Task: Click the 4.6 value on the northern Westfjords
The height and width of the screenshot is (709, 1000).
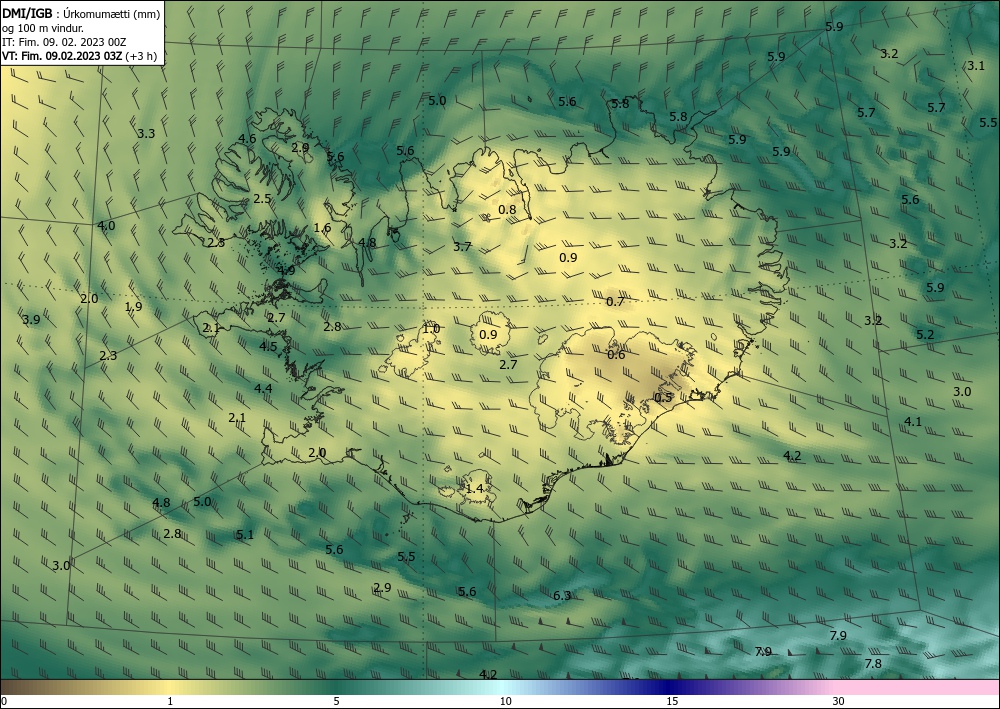Action: [x=247, y=138]
